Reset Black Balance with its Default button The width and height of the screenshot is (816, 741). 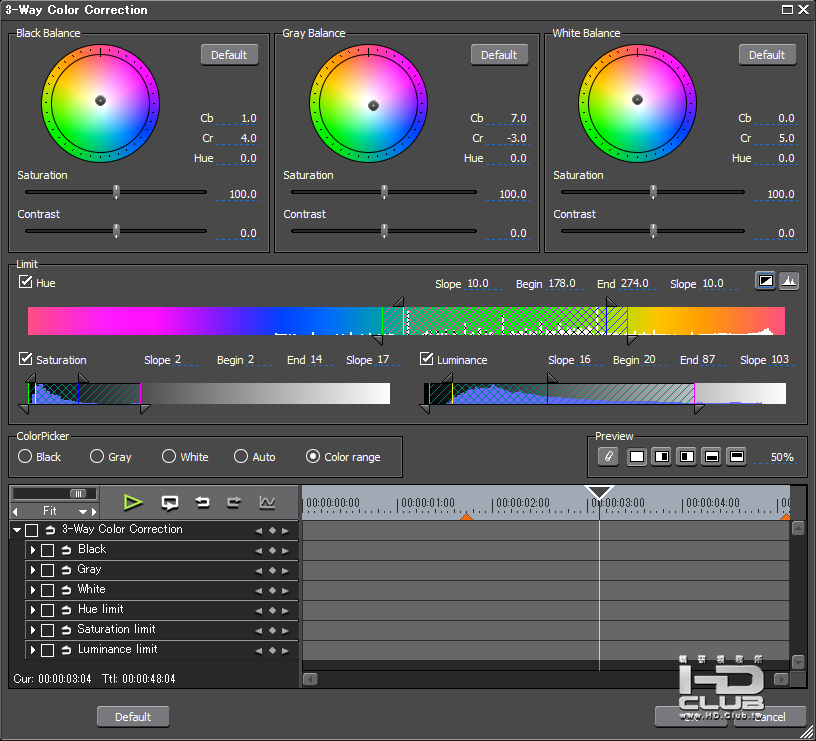pyautogui.click(x=229, y=55)
